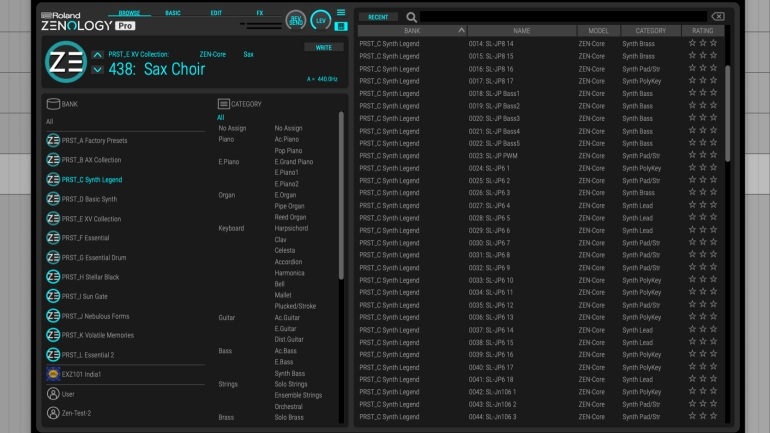Select PRST_A Factory Presets bank icon
Image resolution: width=770 pixels, height=433 pixels.
(53, 140)
